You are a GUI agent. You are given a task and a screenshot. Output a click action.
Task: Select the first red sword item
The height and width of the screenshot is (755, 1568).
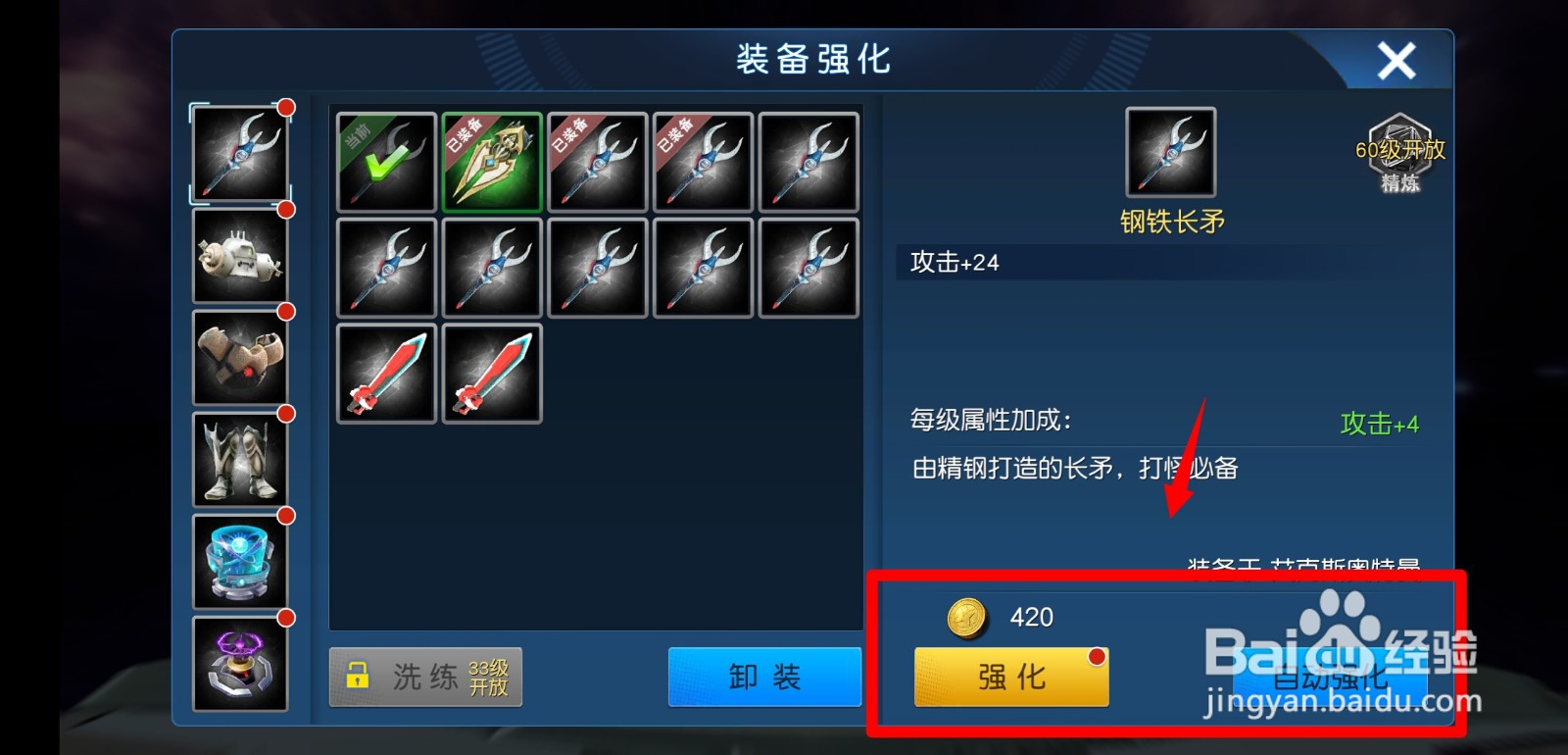pos(386,374)
